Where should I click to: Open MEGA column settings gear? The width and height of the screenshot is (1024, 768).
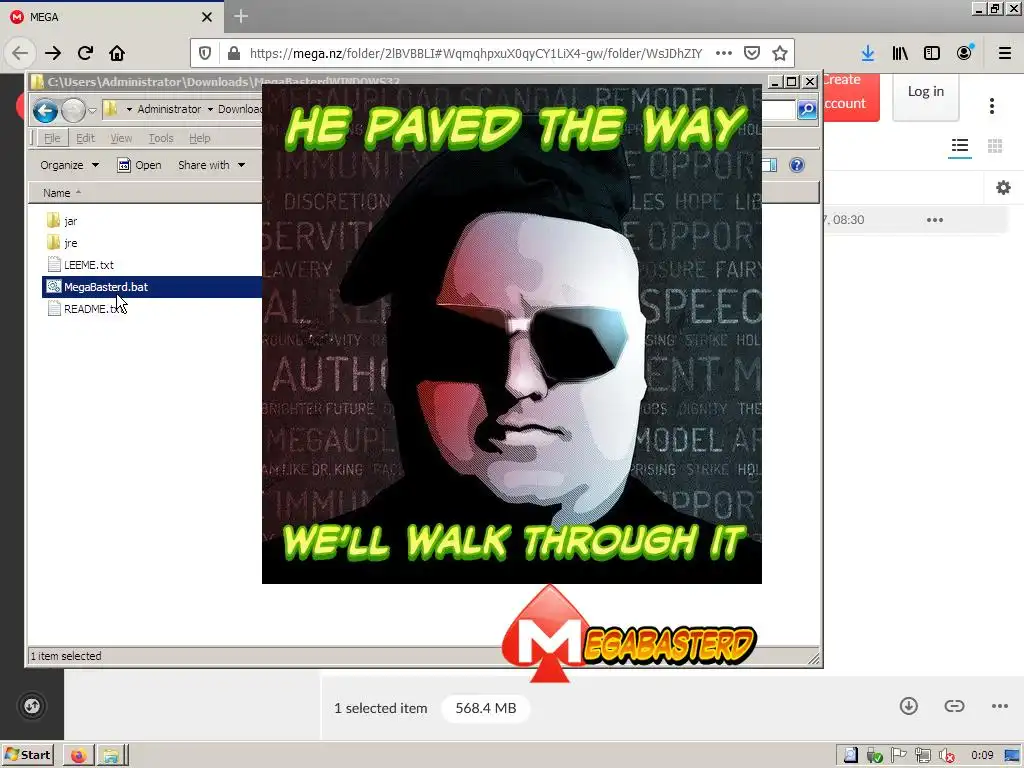pyautogui.click(x=1003, y=188)
